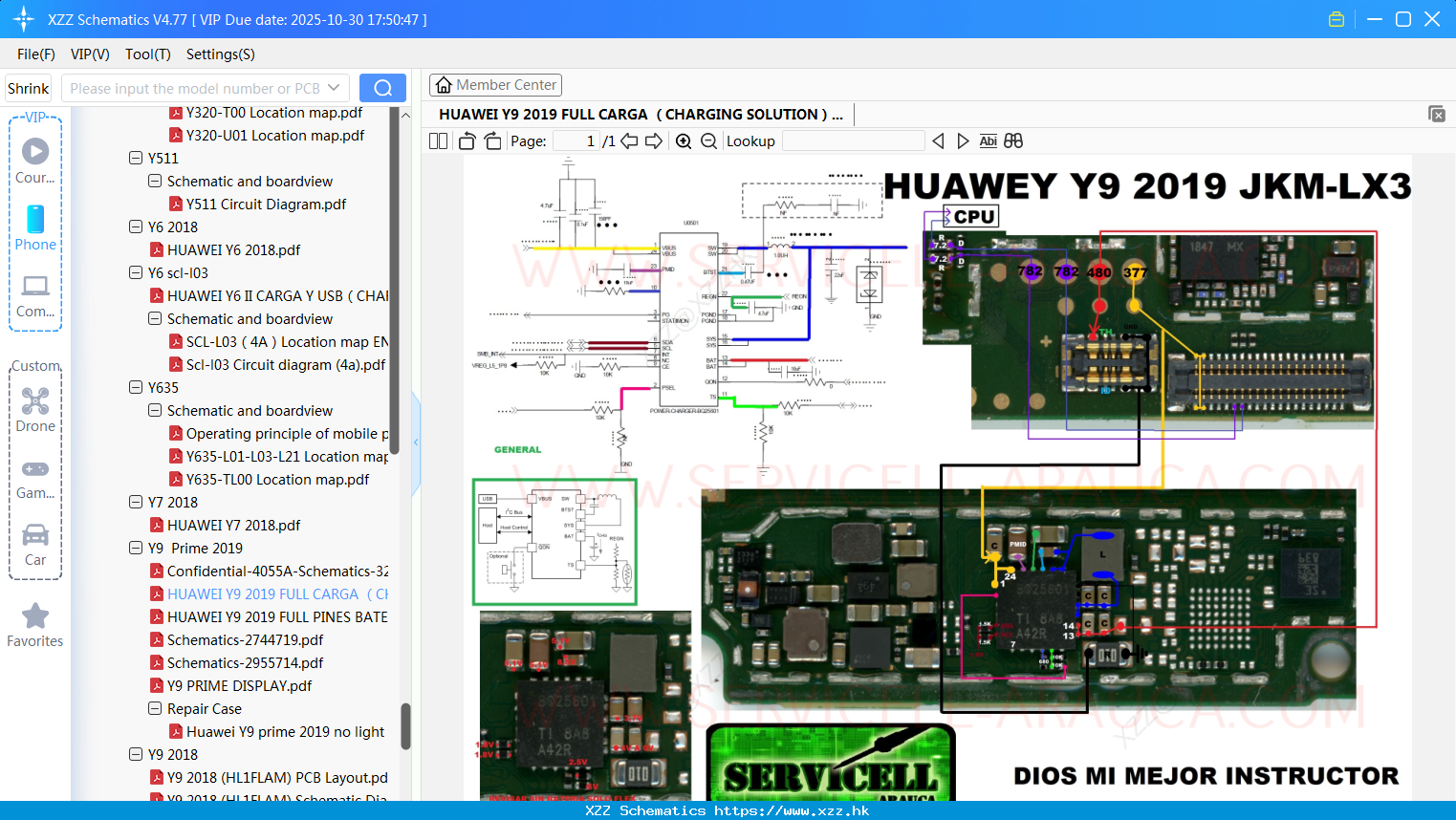Viewport: 1456px width, 820px height.
Task: Open Schematics-2955714.pdf
Action: [x=236, y=663]
